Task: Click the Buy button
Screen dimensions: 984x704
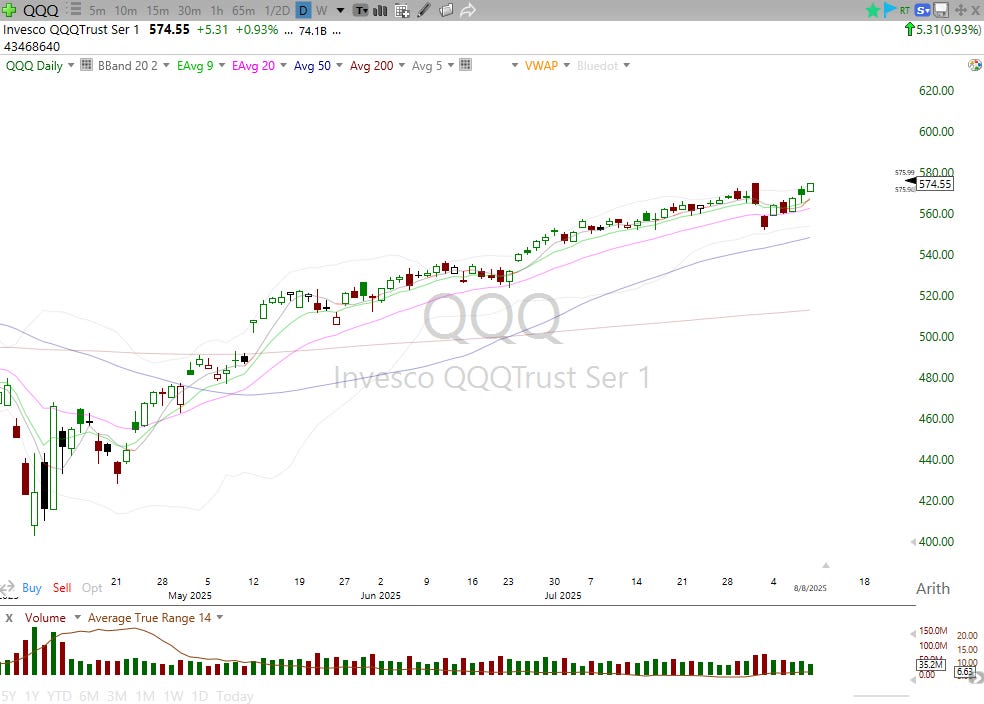Action: click(x=31, y=588)
